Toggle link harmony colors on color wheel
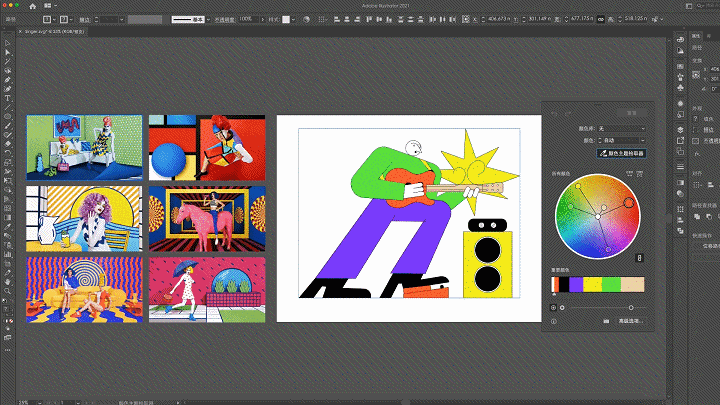Screen dimensions: 720x405 pos(640,260)
